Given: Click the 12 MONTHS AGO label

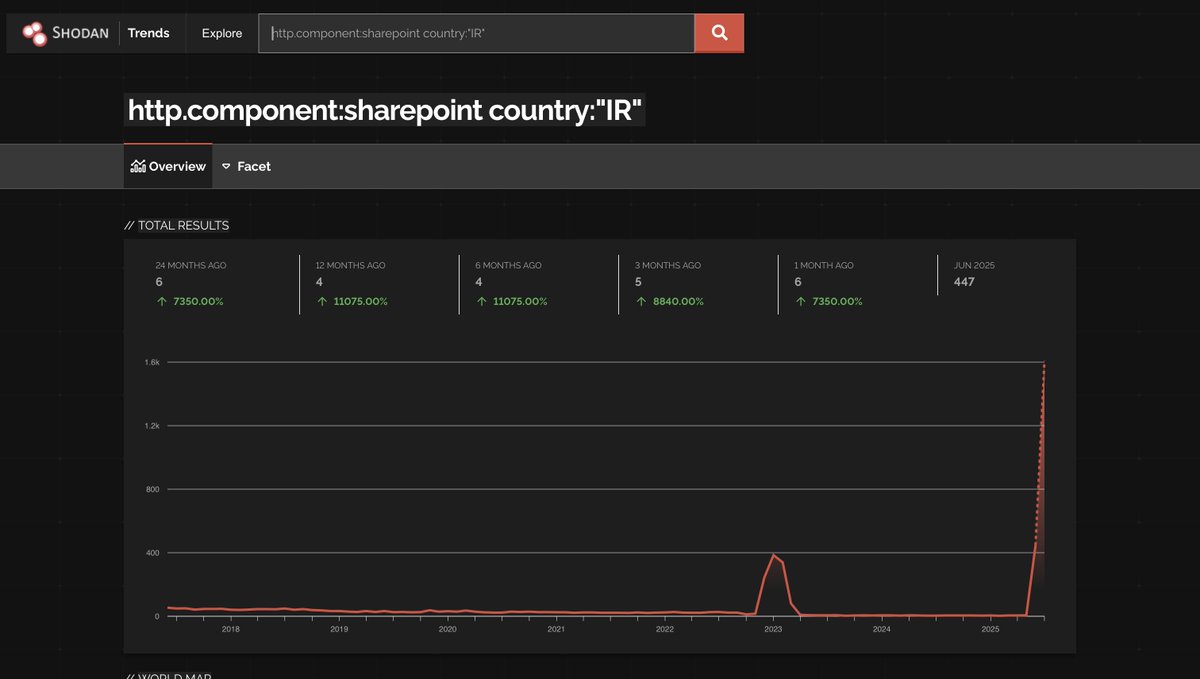Looking at the screenshot, I should [350, 265].
